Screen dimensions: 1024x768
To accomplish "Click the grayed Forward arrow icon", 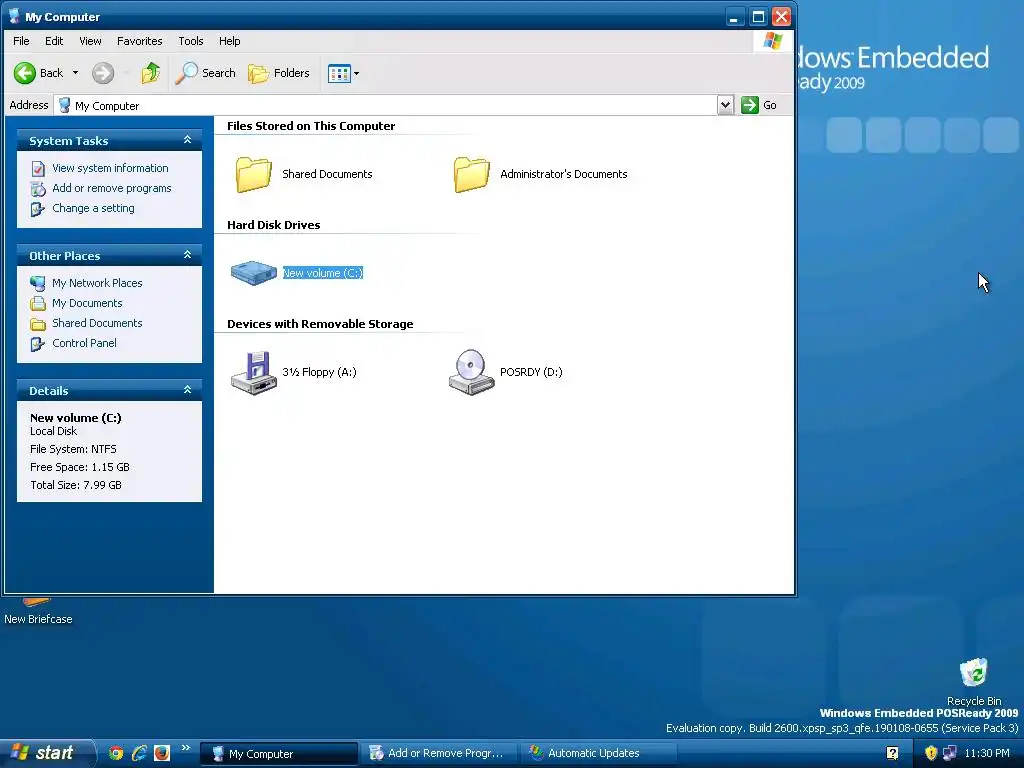I will pyautogui.click(x=103, y=73).
